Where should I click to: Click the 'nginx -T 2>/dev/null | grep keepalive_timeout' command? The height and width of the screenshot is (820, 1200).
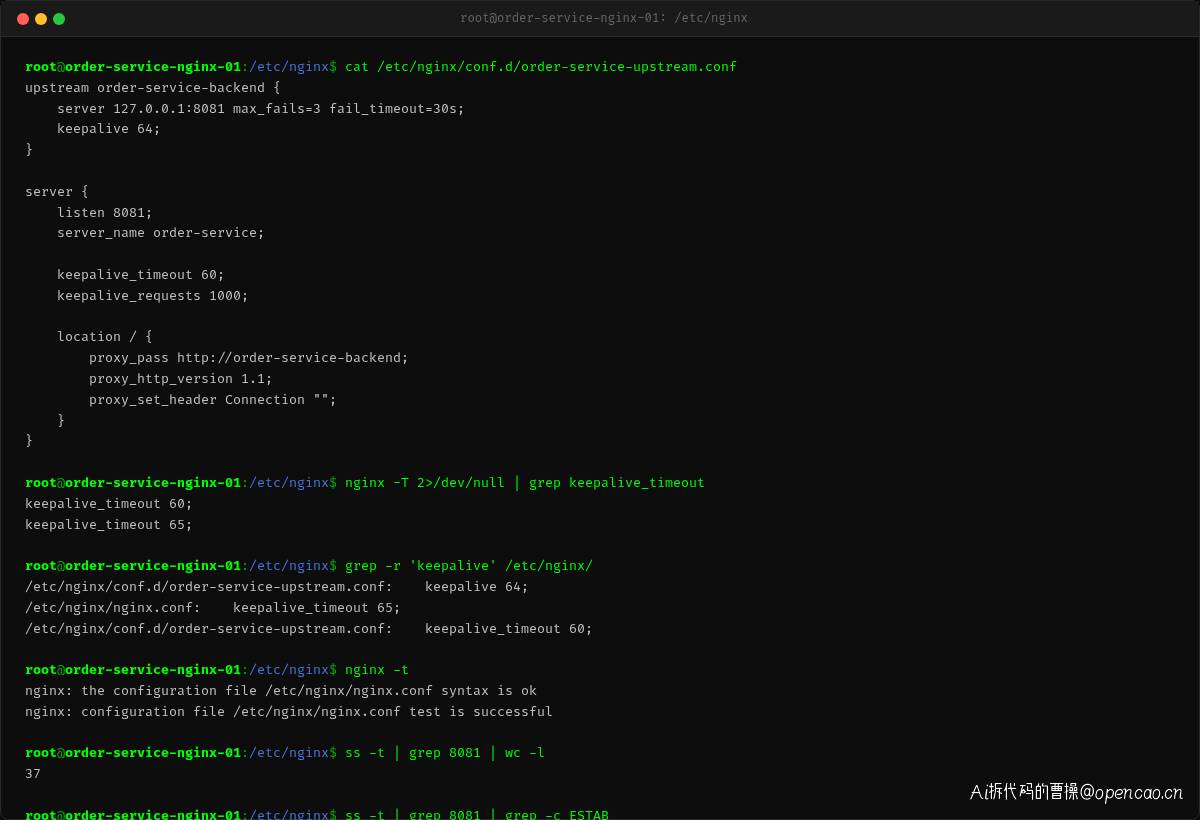525,483
